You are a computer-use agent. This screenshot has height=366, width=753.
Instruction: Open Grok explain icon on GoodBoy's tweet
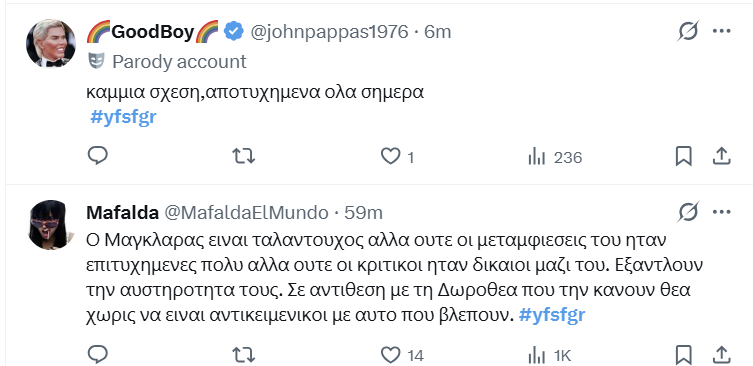pos(688,32)
